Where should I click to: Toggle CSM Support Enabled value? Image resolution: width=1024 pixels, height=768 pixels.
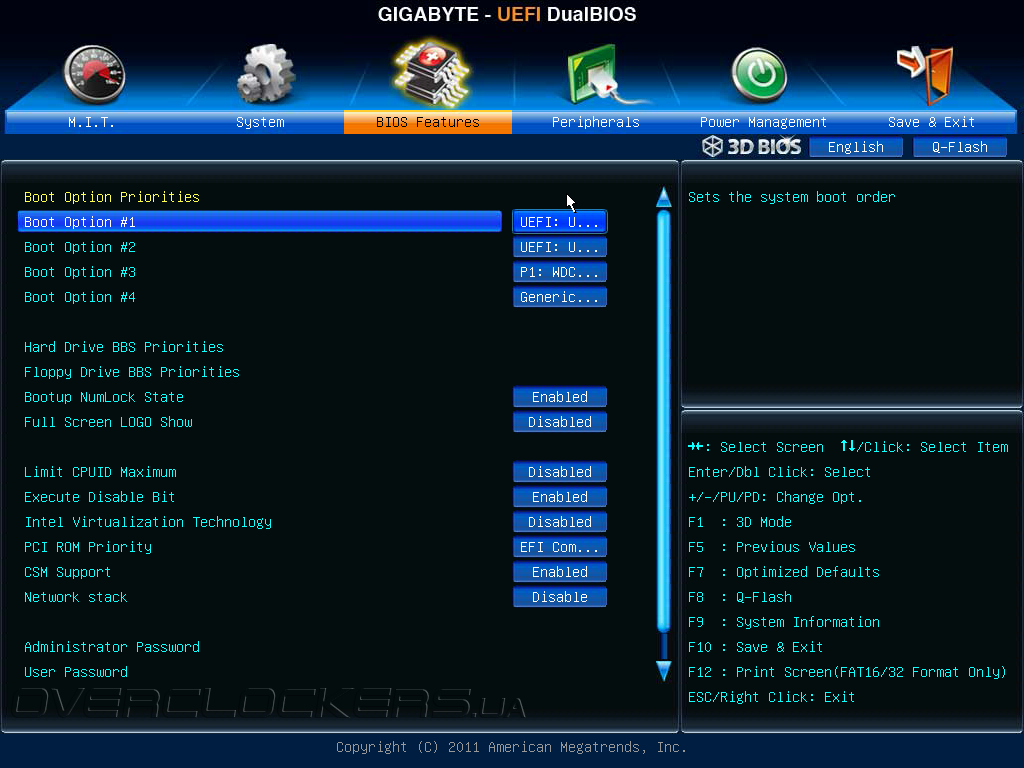(560, 572)
